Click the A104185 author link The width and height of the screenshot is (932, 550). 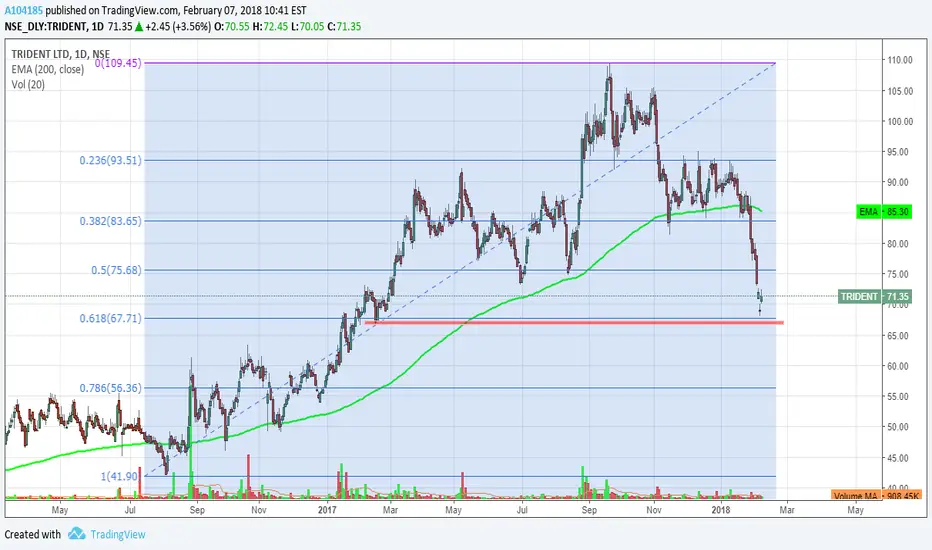[24, 11]
